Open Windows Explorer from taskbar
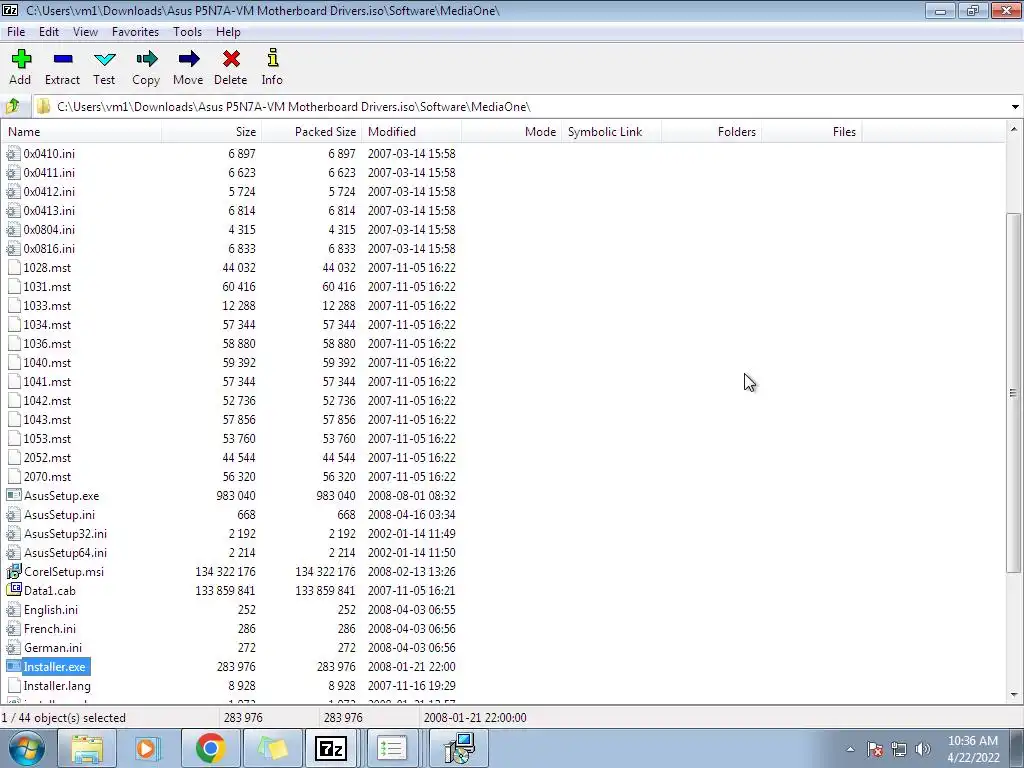This screenshot has width=1024, height=768. point(87,748)
